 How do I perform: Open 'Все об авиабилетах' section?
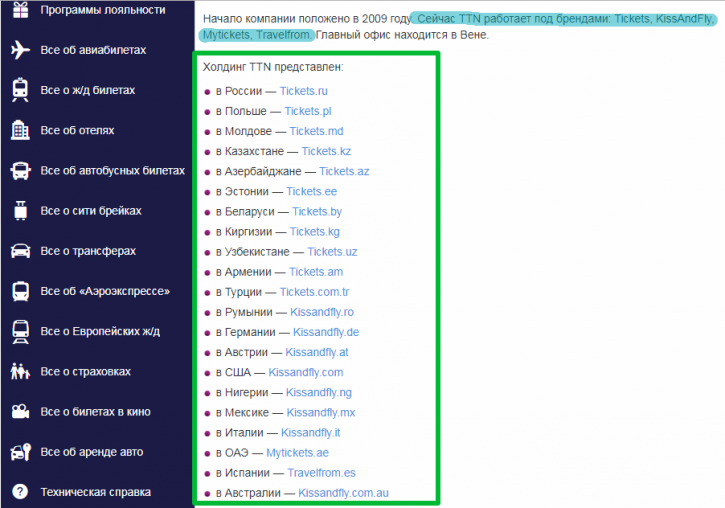click(x=93, y=50)
